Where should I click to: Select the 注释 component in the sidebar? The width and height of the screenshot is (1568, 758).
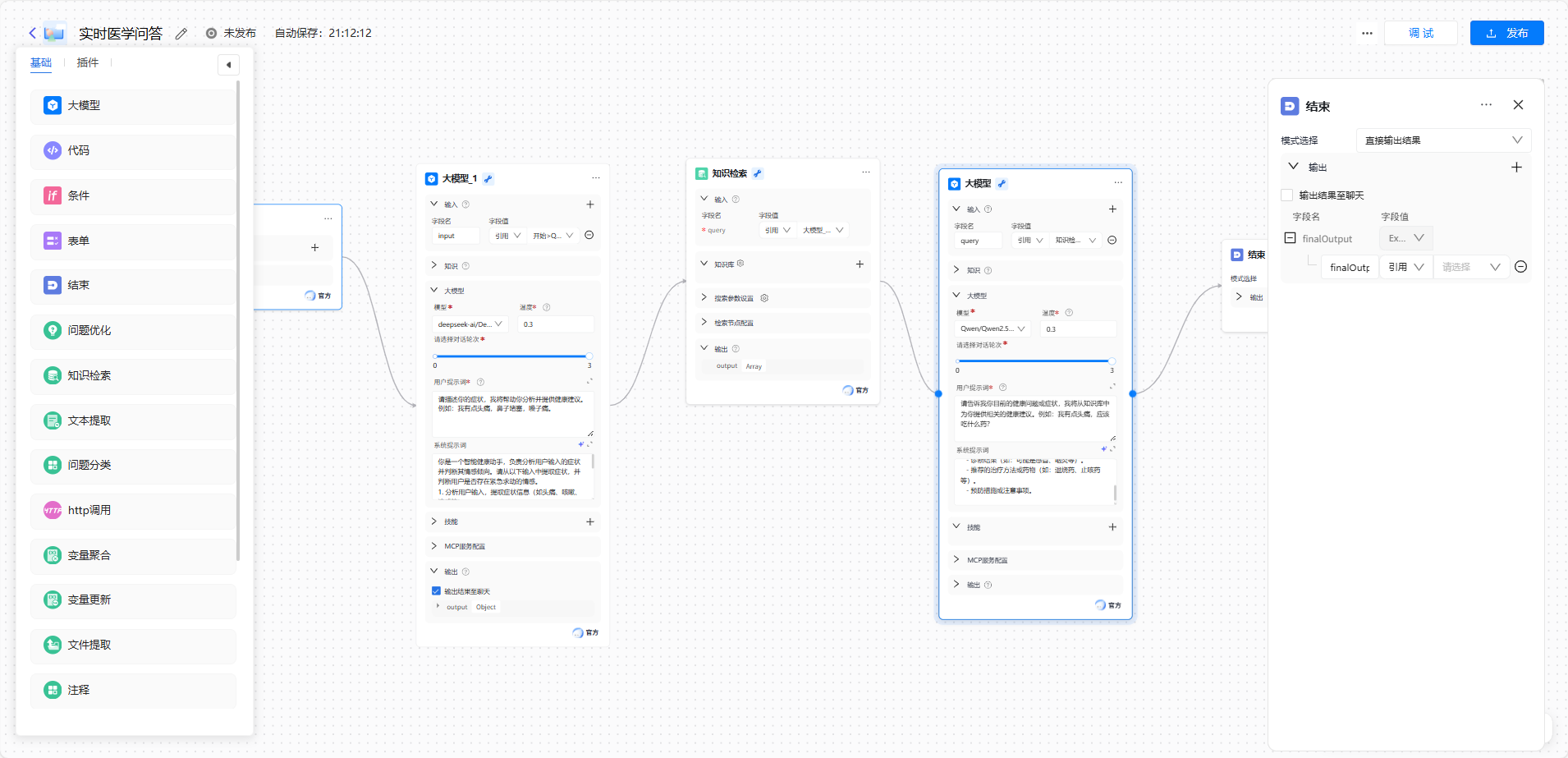pyautogui.click(x=134, y=690)
